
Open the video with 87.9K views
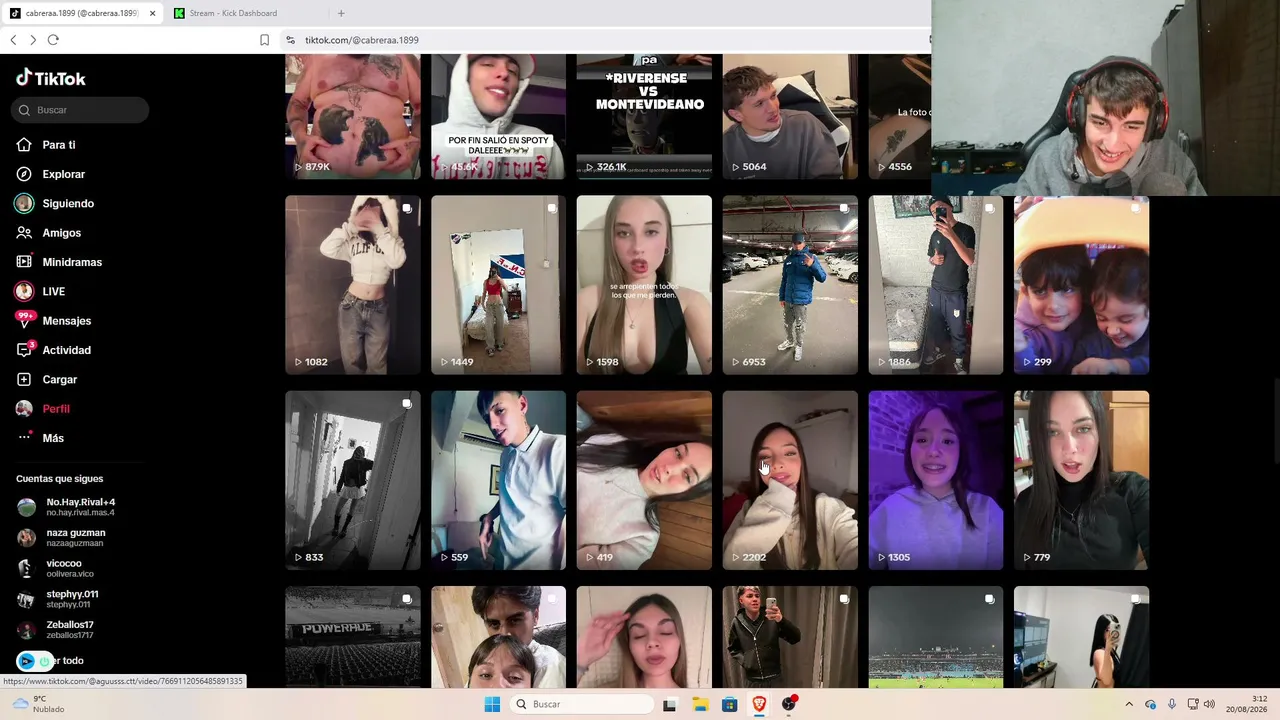click(x=353, y=116)
